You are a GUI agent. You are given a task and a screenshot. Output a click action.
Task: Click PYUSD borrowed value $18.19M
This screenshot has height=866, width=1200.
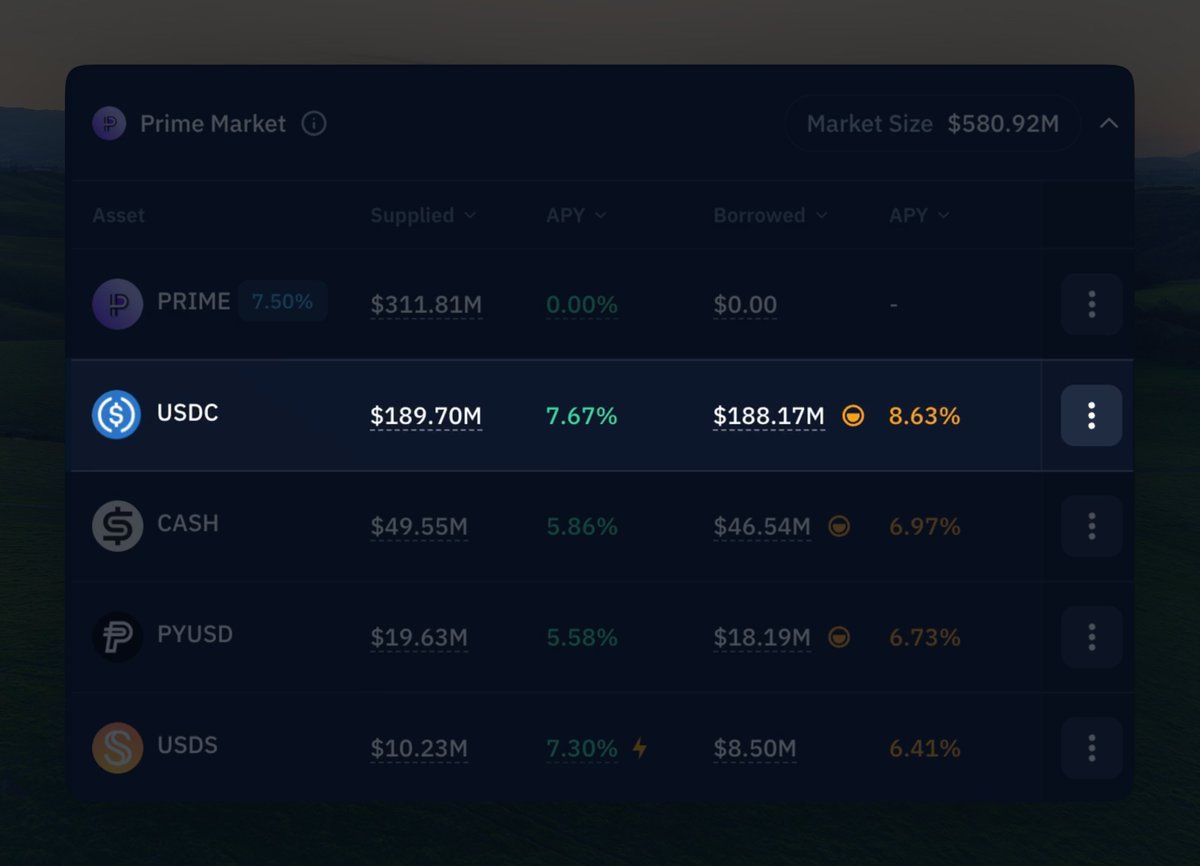pos(762,638)
